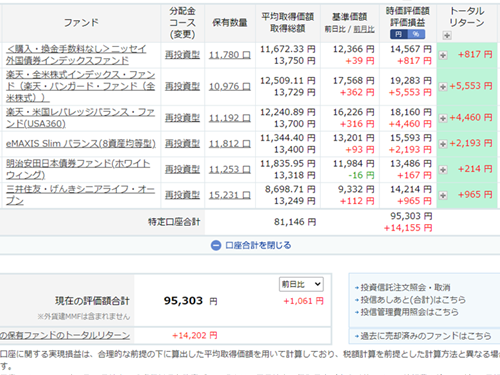
Task: Switch valuation display to percent
Action: [416, 34]
